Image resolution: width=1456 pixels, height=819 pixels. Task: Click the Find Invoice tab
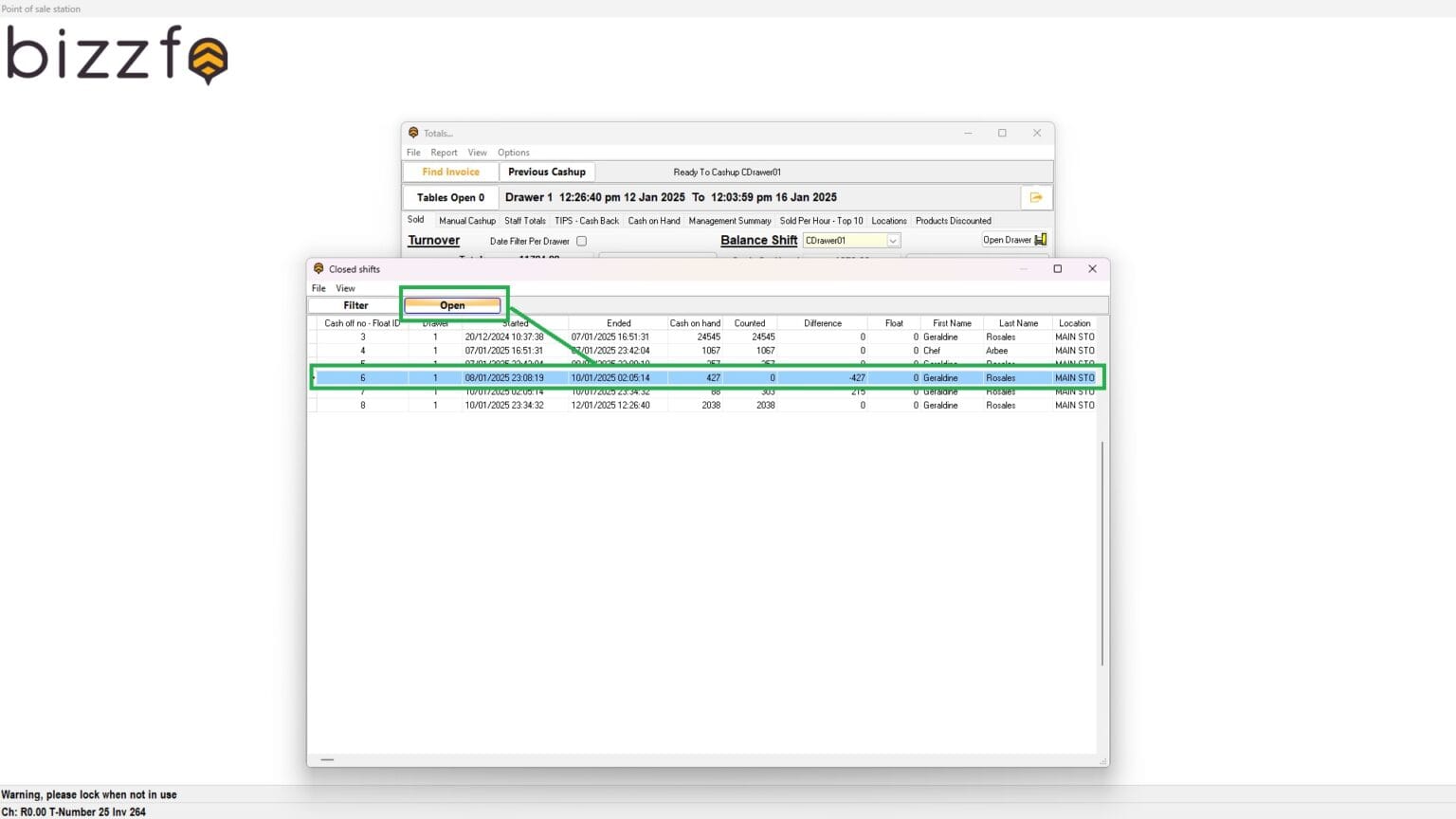click(x=449, y=172)
